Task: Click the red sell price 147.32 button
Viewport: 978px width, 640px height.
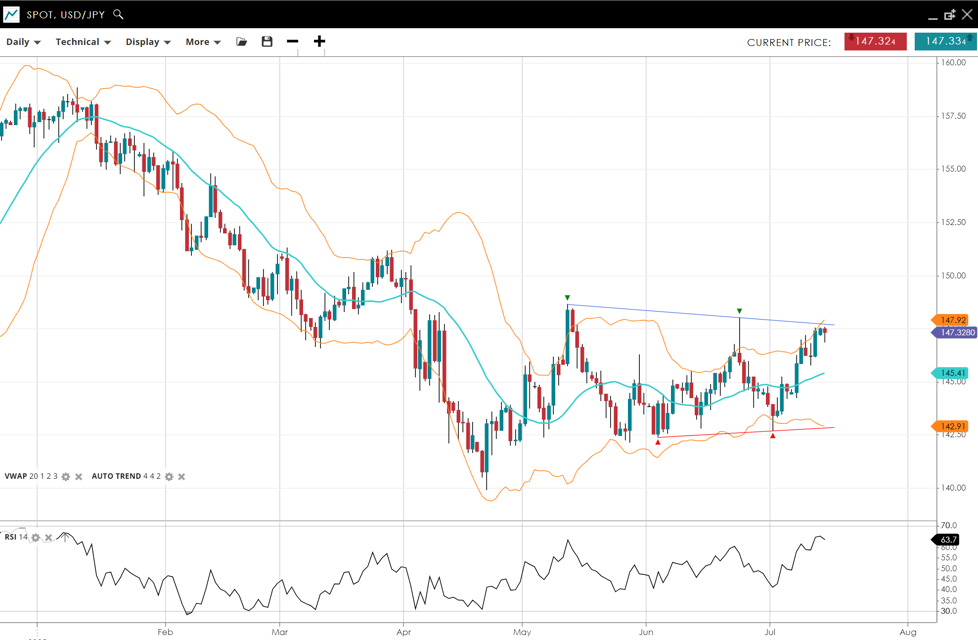Action: click(875, 42)
